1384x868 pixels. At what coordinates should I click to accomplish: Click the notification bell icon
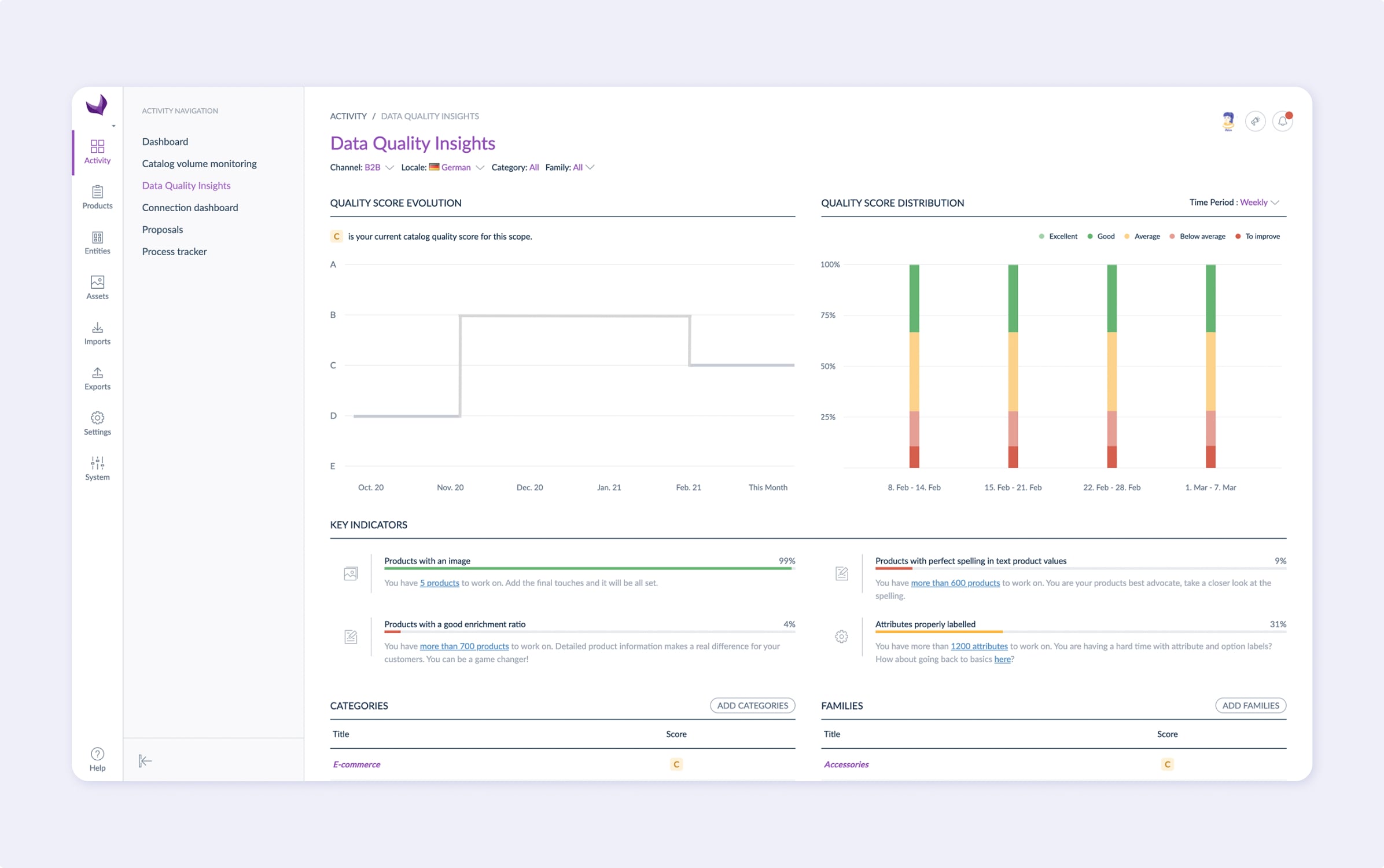click(1282, 121)
